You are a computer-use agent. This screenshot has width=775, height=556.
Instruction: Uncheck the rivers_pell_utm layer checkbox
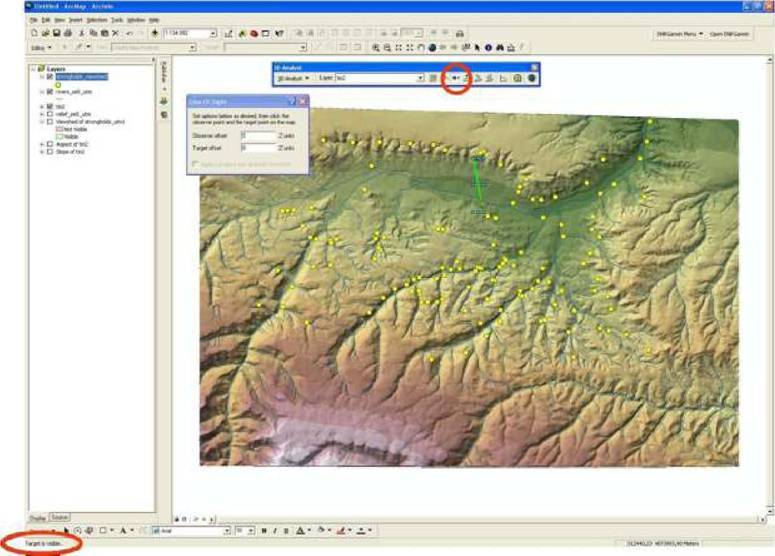[49, 92]
